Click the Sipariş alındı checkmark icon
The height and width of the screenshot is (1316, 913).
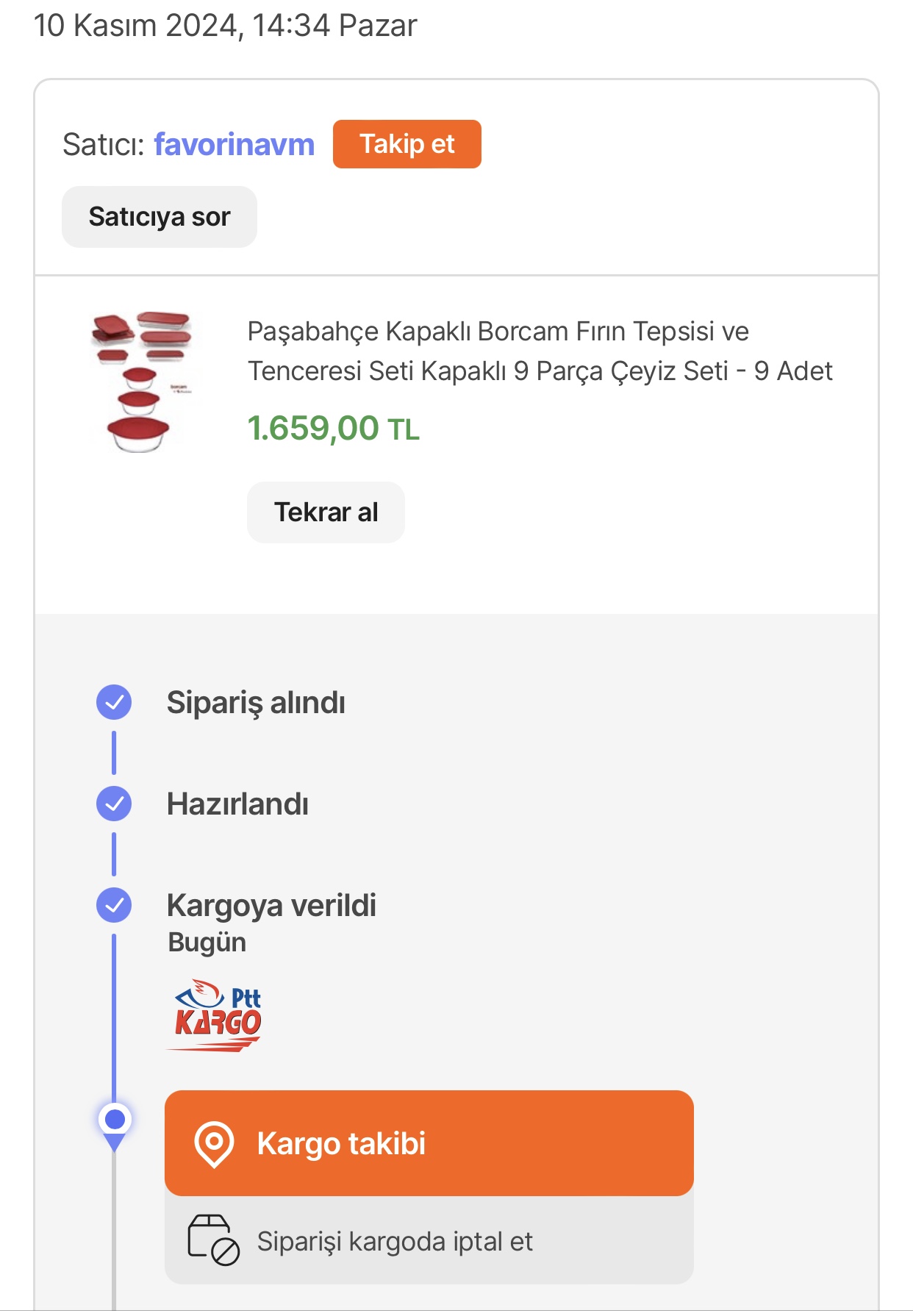(x=114, y=703)
